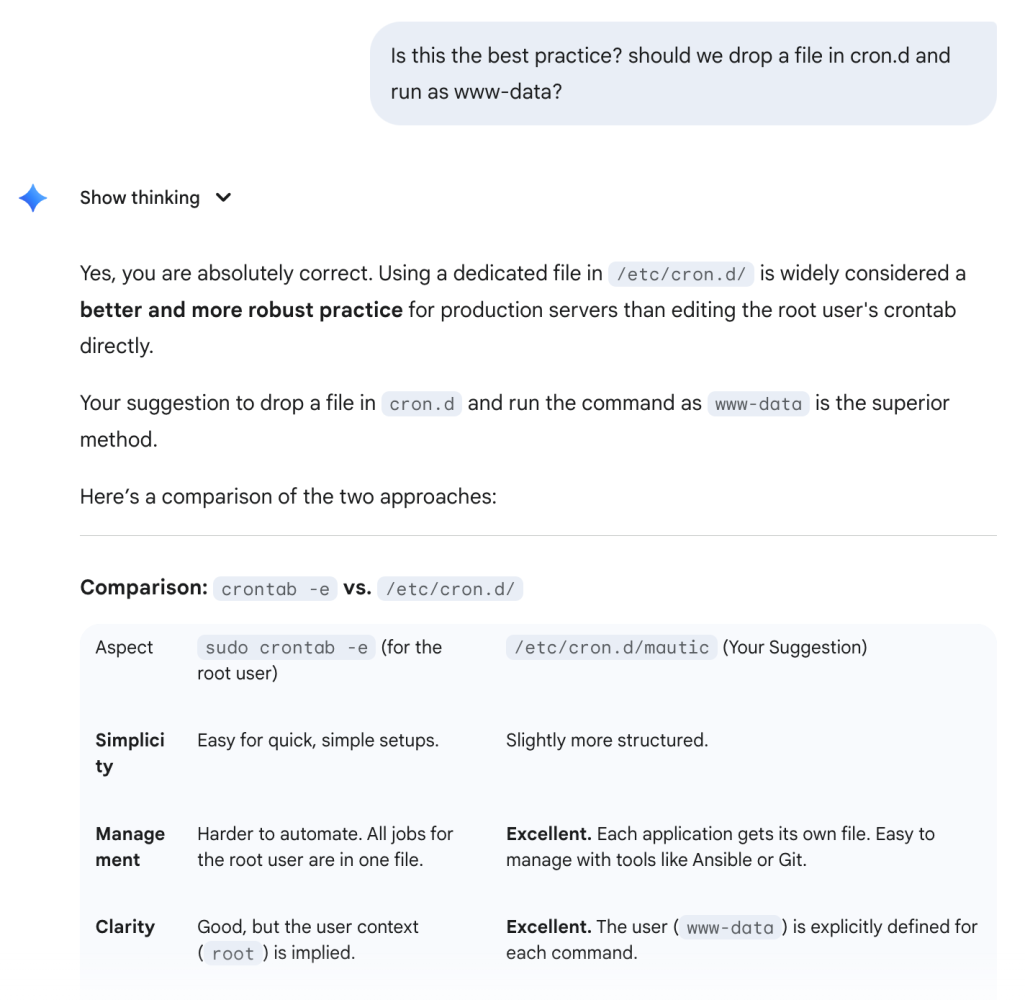Click the Aspect column header
This screenshot has width=1025, height=1000.
124,647
